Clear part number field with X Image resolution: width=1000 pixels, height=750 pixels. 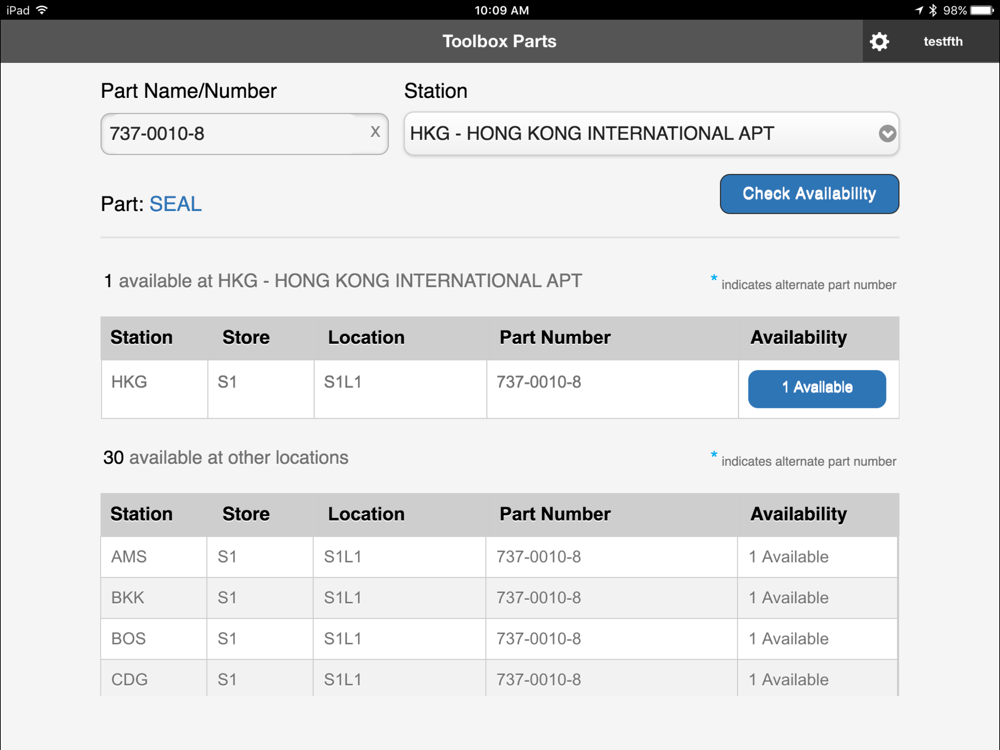[375, 132]
